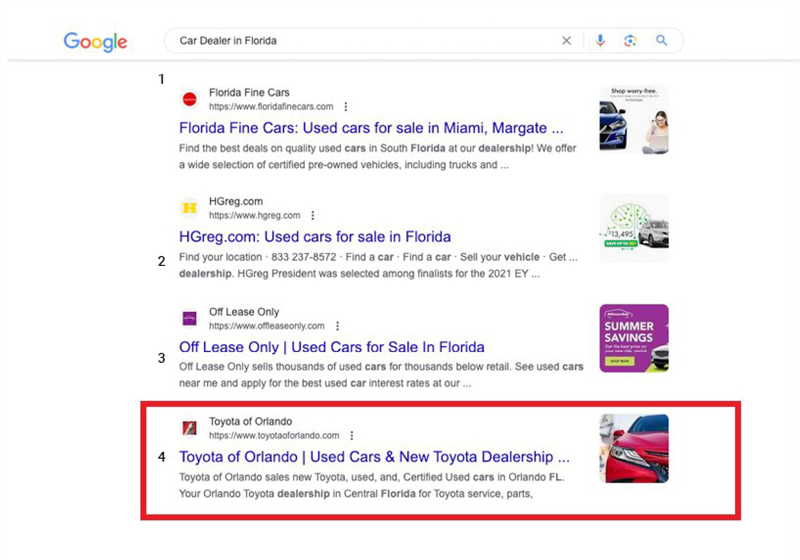Open three-dot menu beside hgreg.com URL
The width and height of the screenshot is (800, 560).
313,215
